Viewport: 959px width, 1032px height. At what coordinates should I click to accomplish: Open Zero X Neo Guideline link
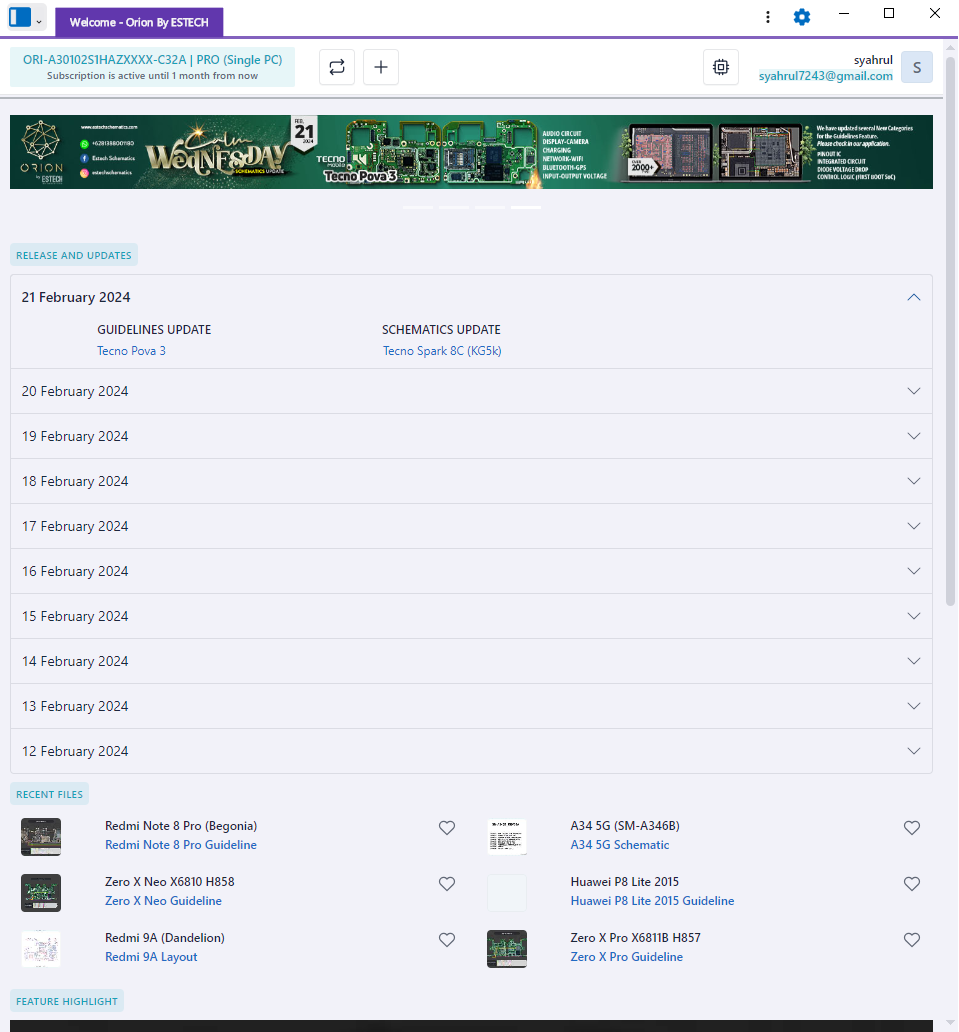pyautogui.click(x=163, y=901)
